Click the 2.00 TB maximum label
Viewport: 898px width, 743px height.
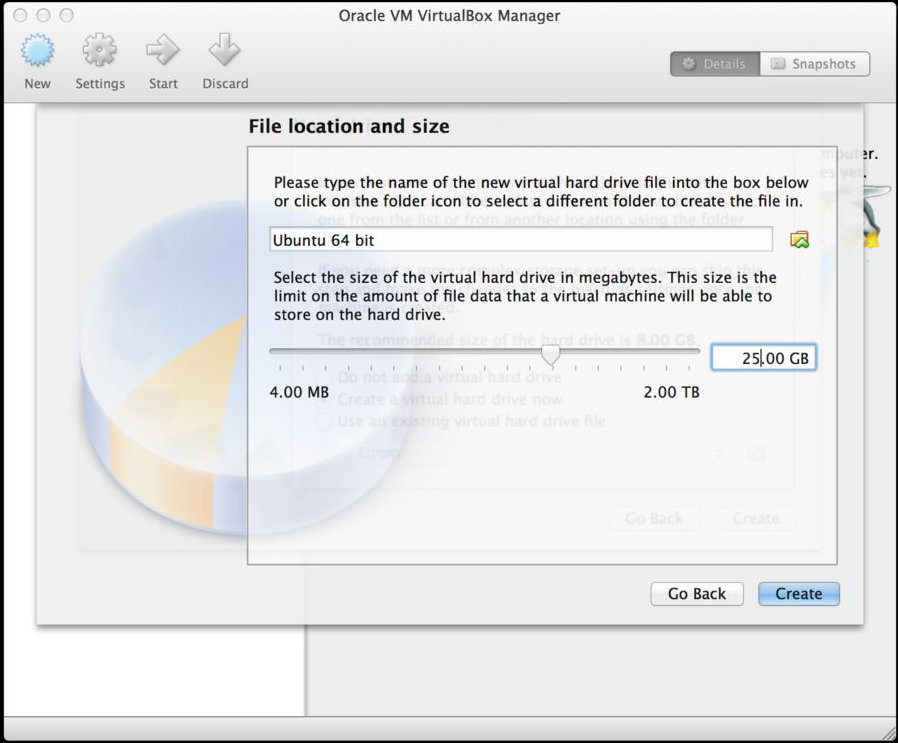pos(671,392)
